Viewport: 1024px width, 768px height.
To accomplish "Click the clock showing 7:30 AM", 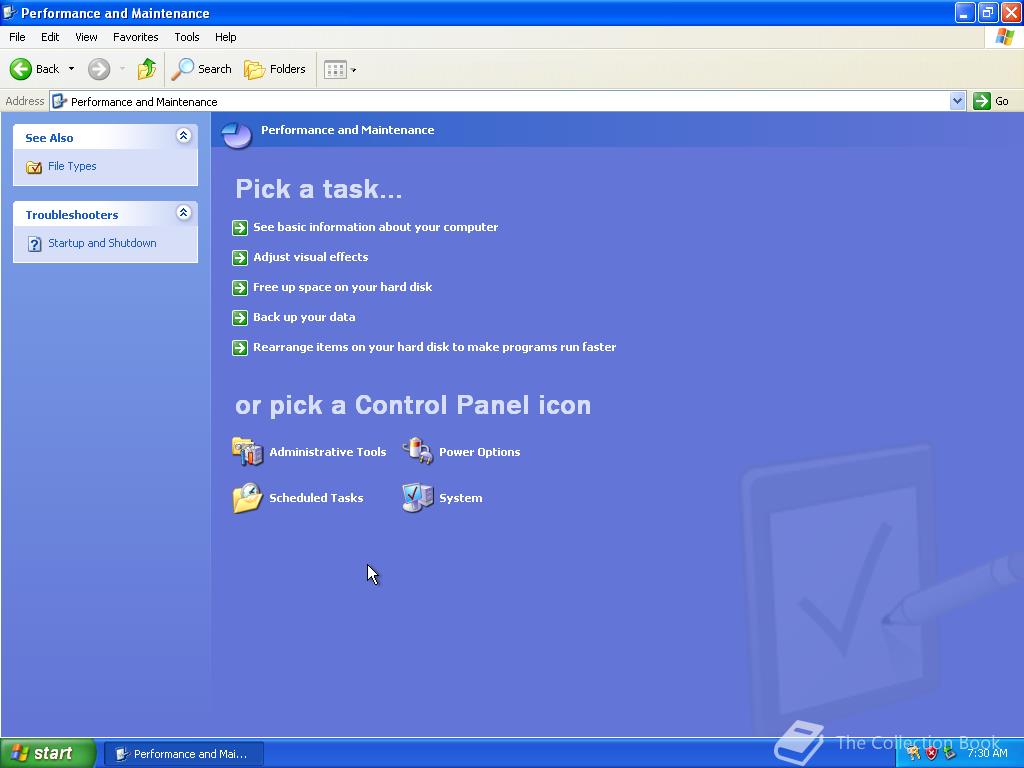I will click(987, 753).
